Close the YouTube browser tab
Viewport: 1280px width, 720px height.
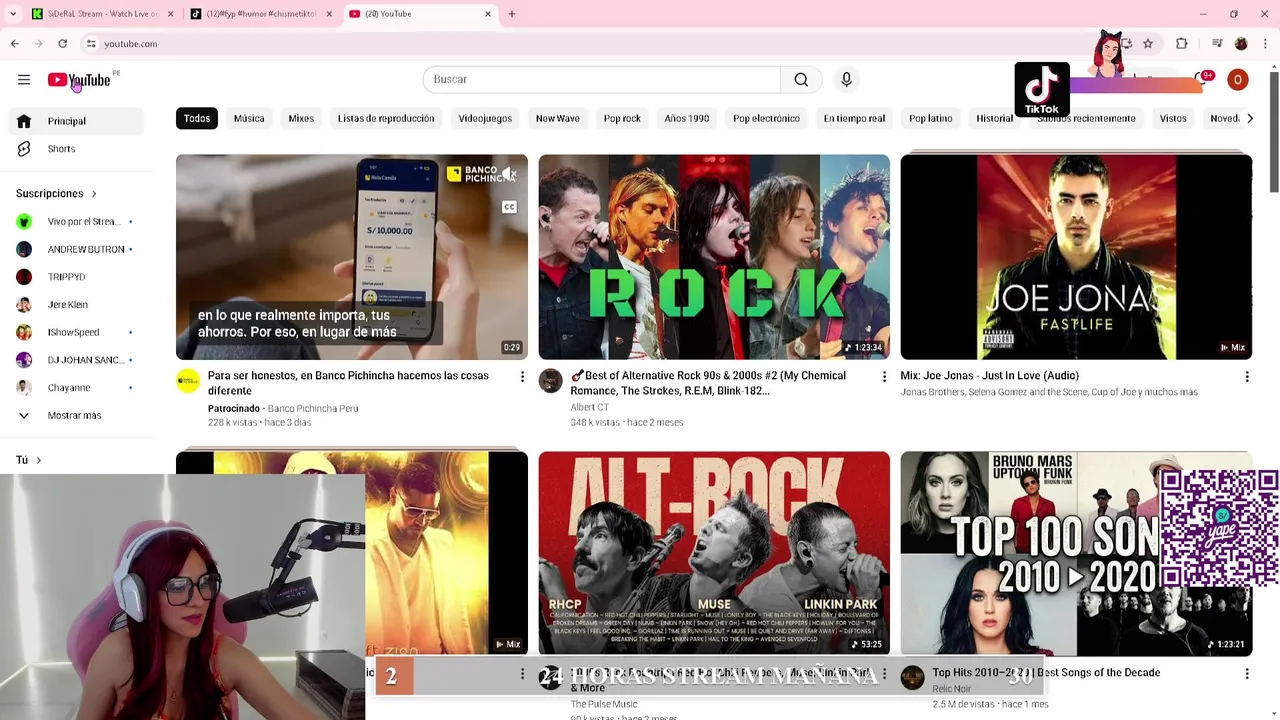click(x=488, y=14)
